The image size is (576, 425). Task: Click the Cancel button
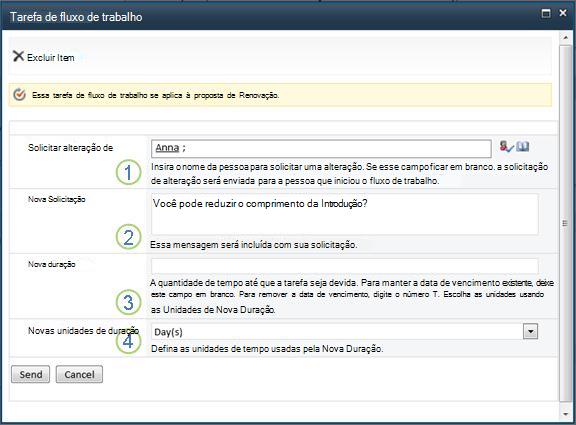79,374
